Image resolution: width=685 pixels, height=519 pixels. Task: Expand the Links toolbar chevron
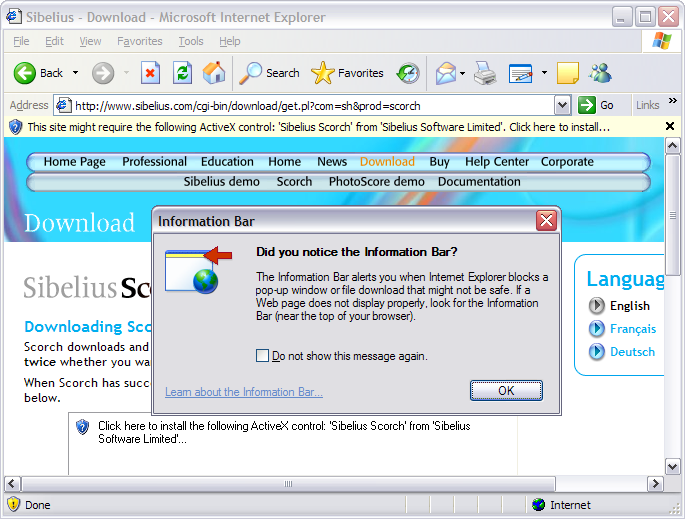[x=673, y=101]
